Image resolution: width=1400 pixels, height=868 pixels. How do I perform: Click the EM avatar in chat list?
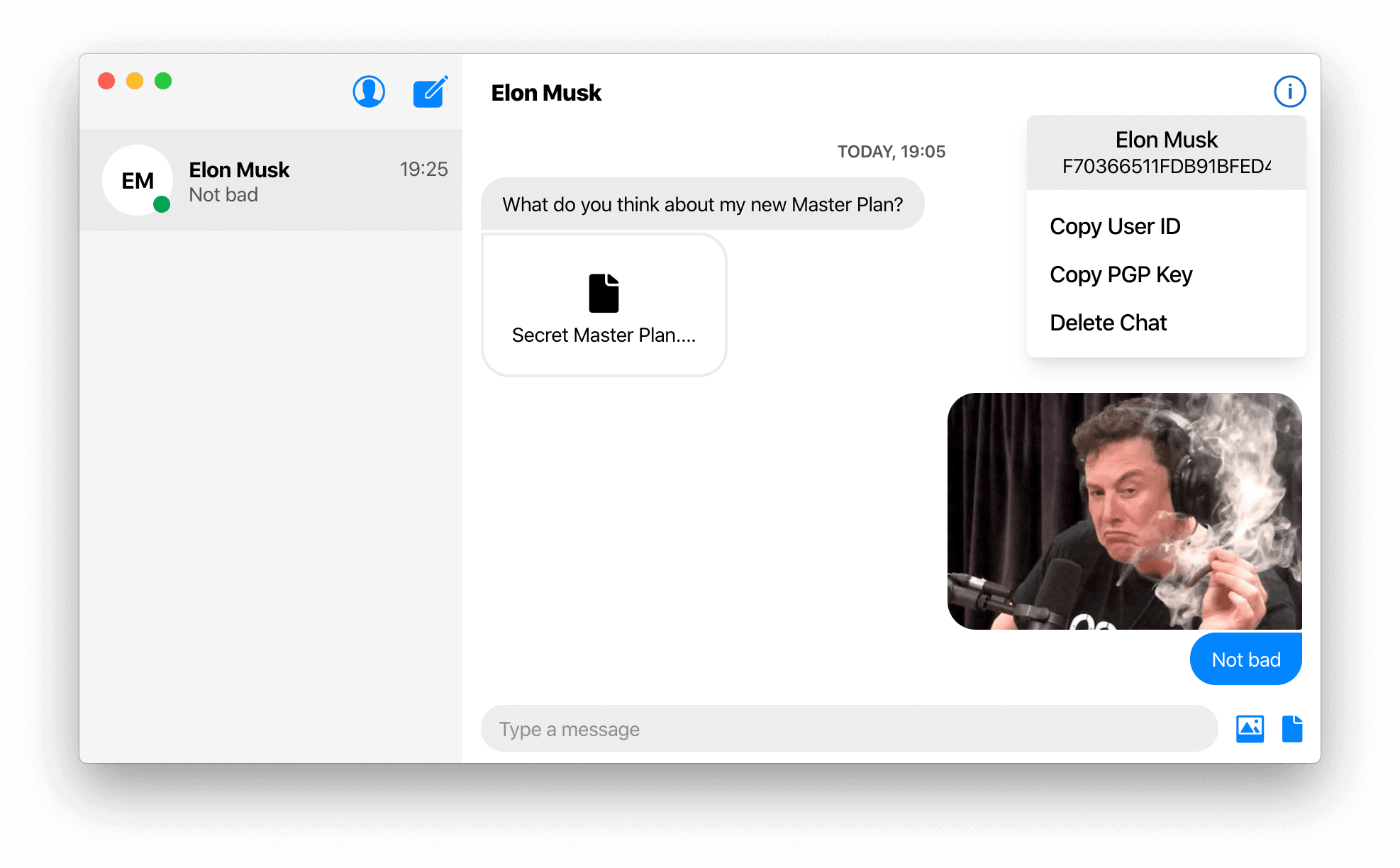(138, 180)
